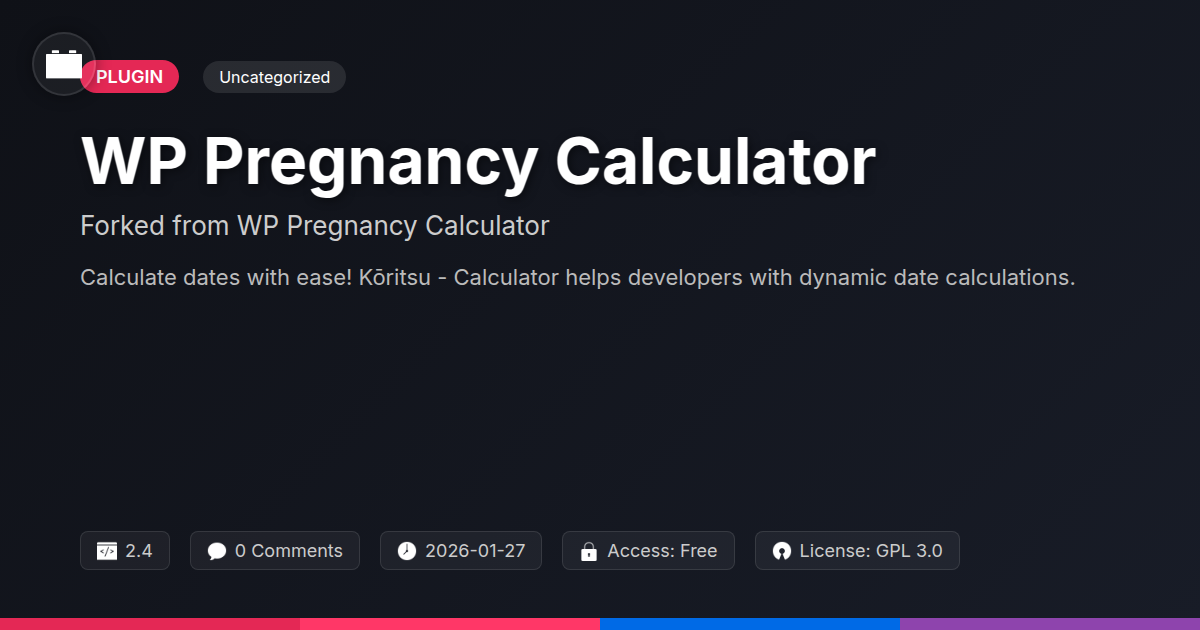Select the red PLUGIN badge

pyautogui.click(x=130, y=77)
